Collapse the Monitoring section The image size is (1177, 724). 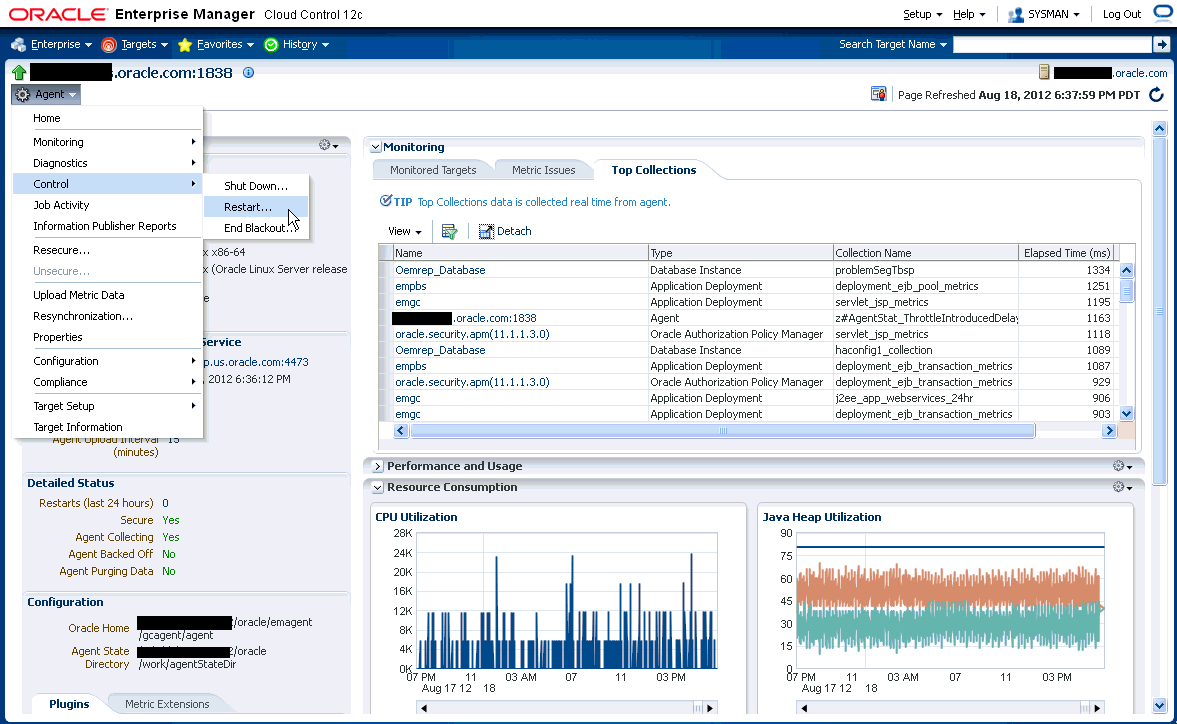pos(376,148)
